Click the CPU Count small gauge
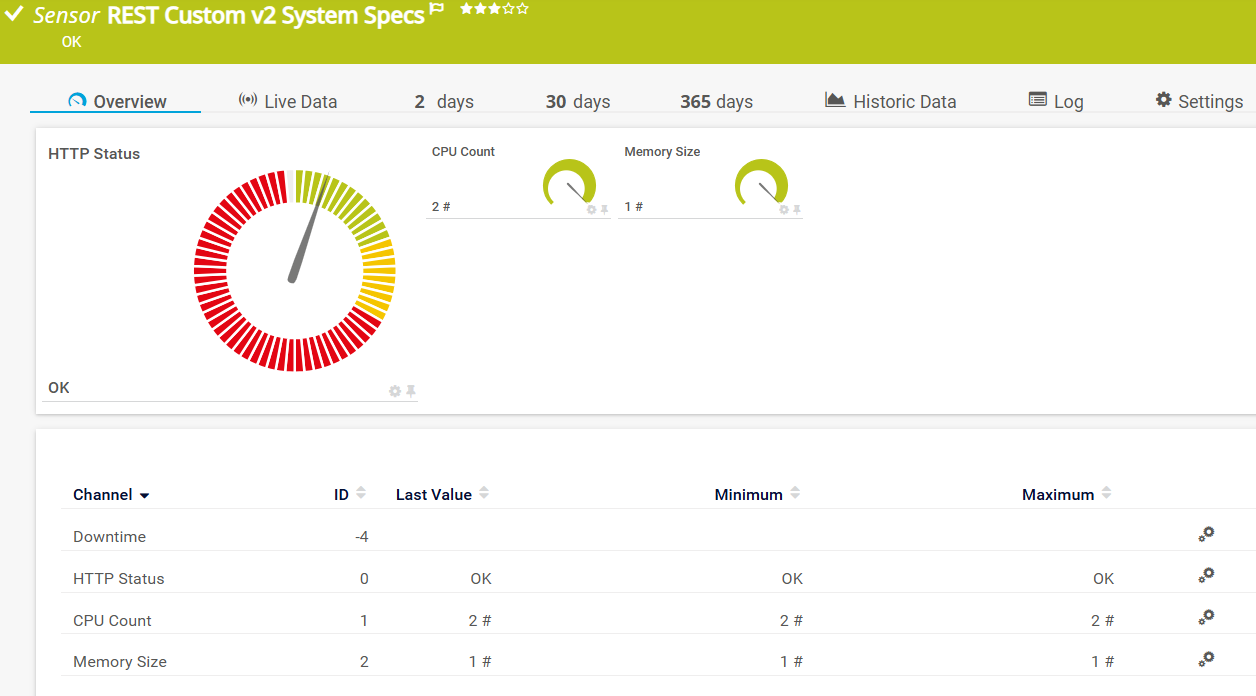This screenshot has width=1256, height=696. coord(570,183)
